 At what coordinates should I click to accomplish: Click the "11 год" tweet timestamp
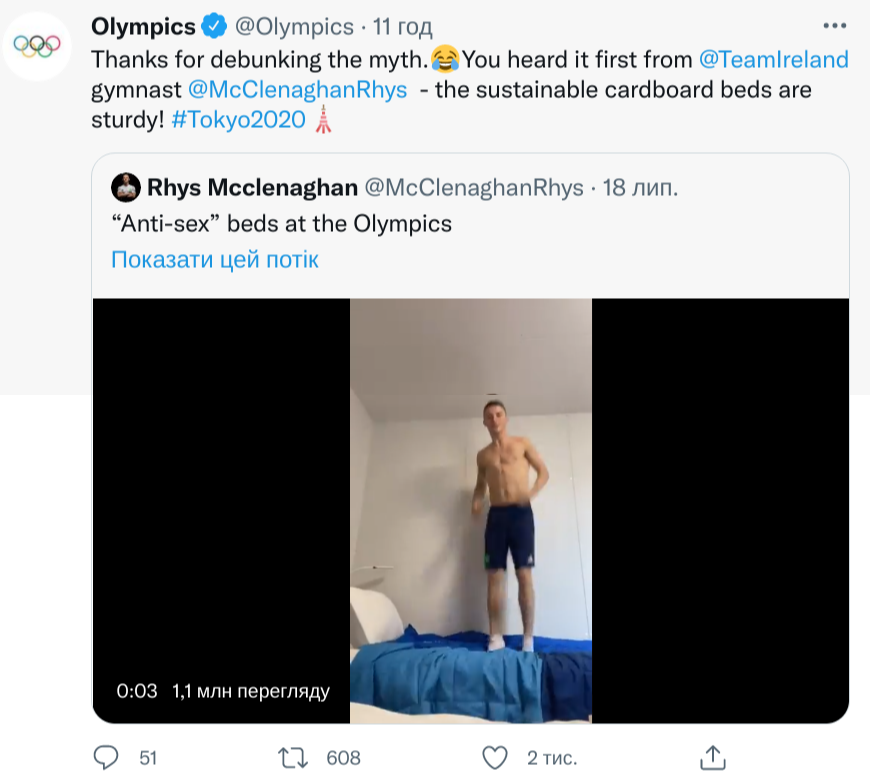(402, 26)
